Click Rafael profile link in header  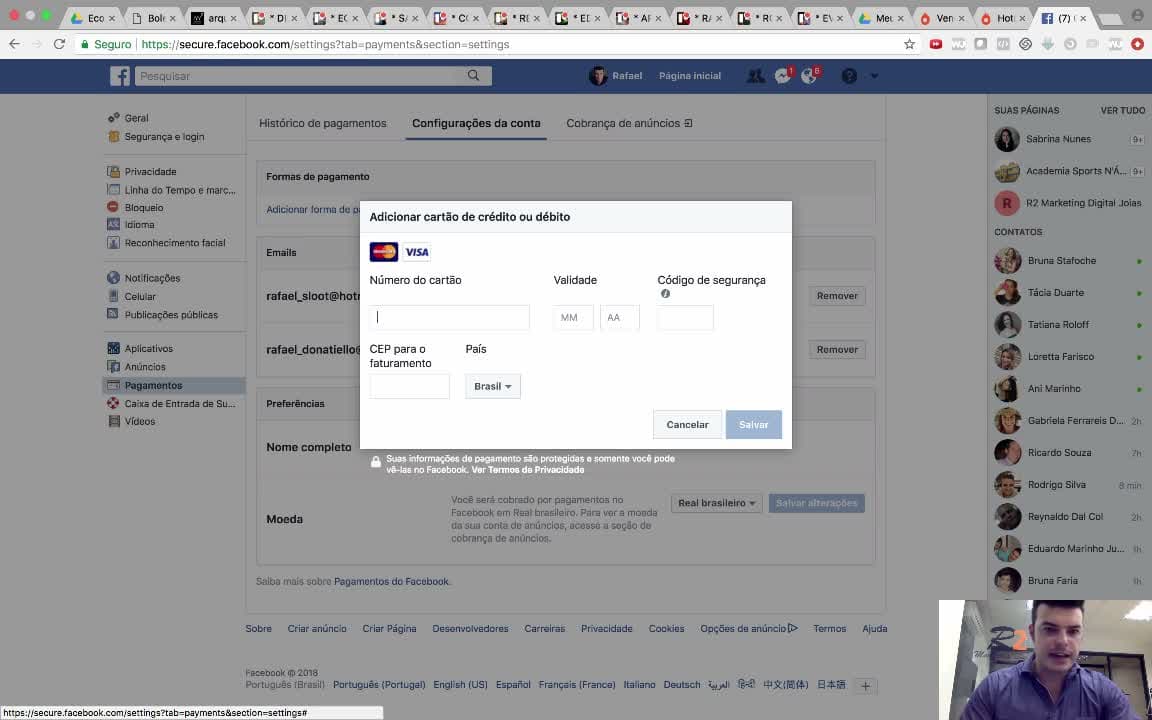tap(616, 76)
